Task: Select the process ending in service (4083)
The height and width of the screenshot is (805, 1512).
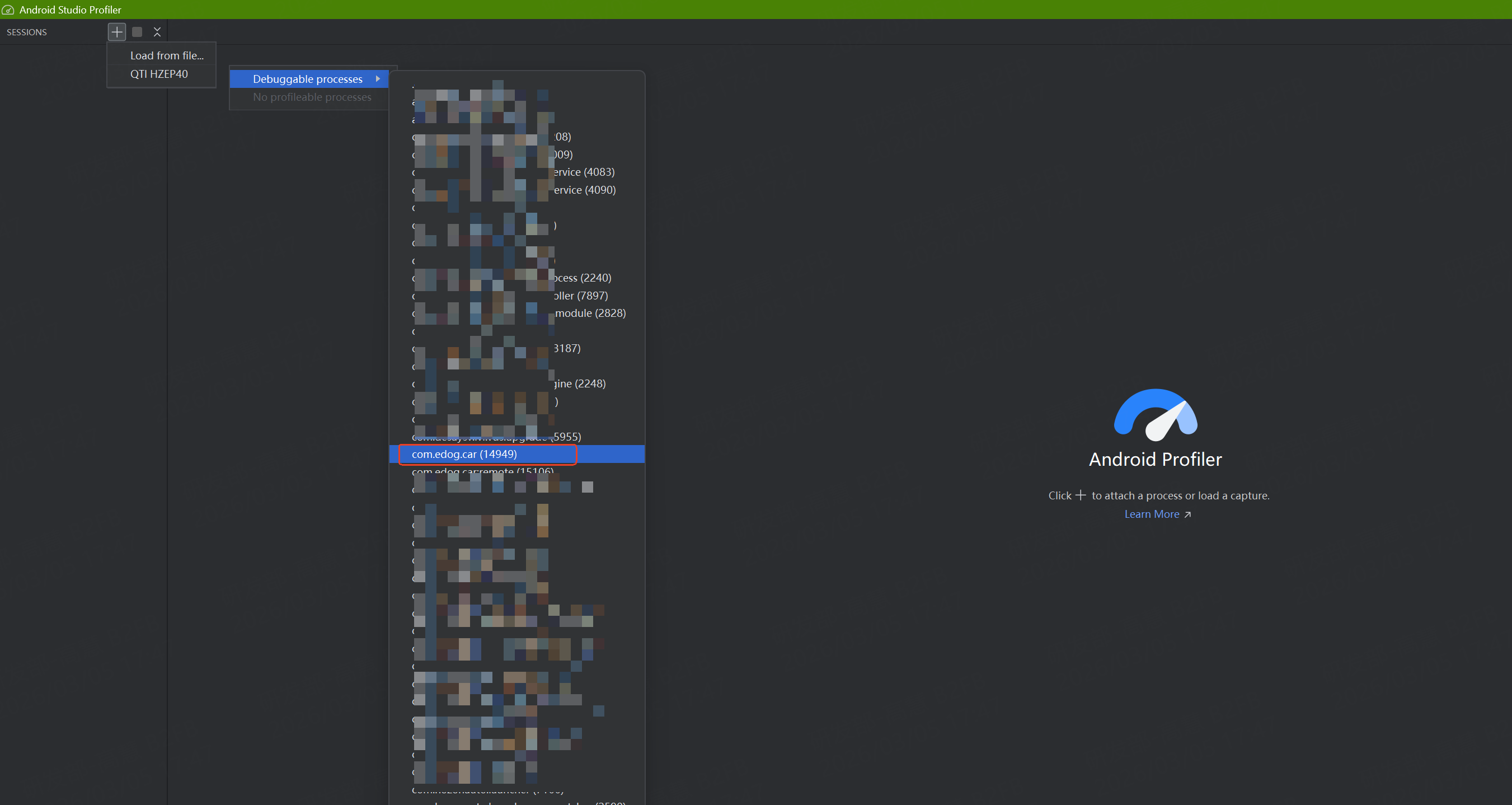Action: coord(516,172)
